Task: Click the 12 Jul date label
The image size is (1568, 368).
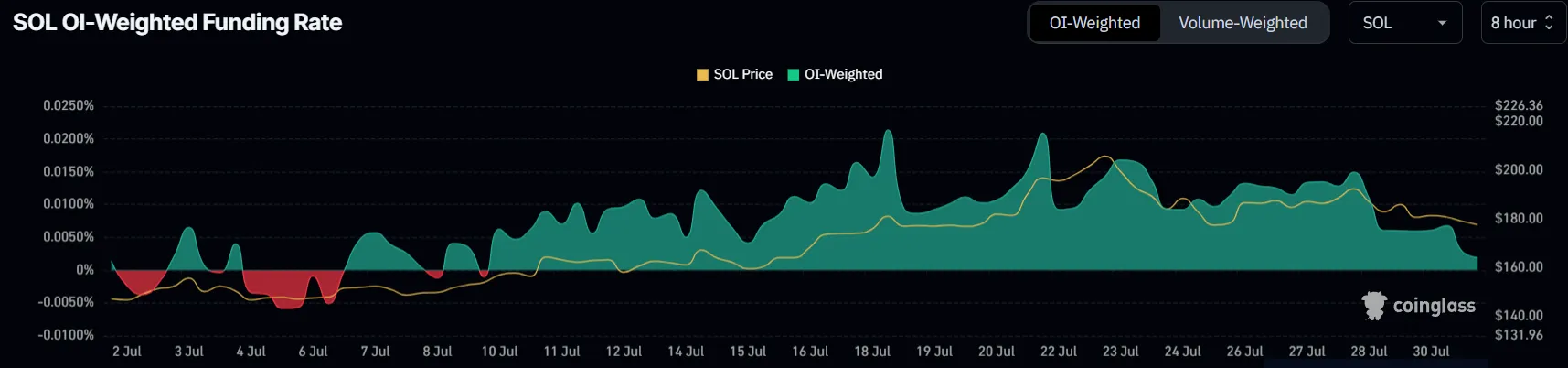Action: (624, 352)
